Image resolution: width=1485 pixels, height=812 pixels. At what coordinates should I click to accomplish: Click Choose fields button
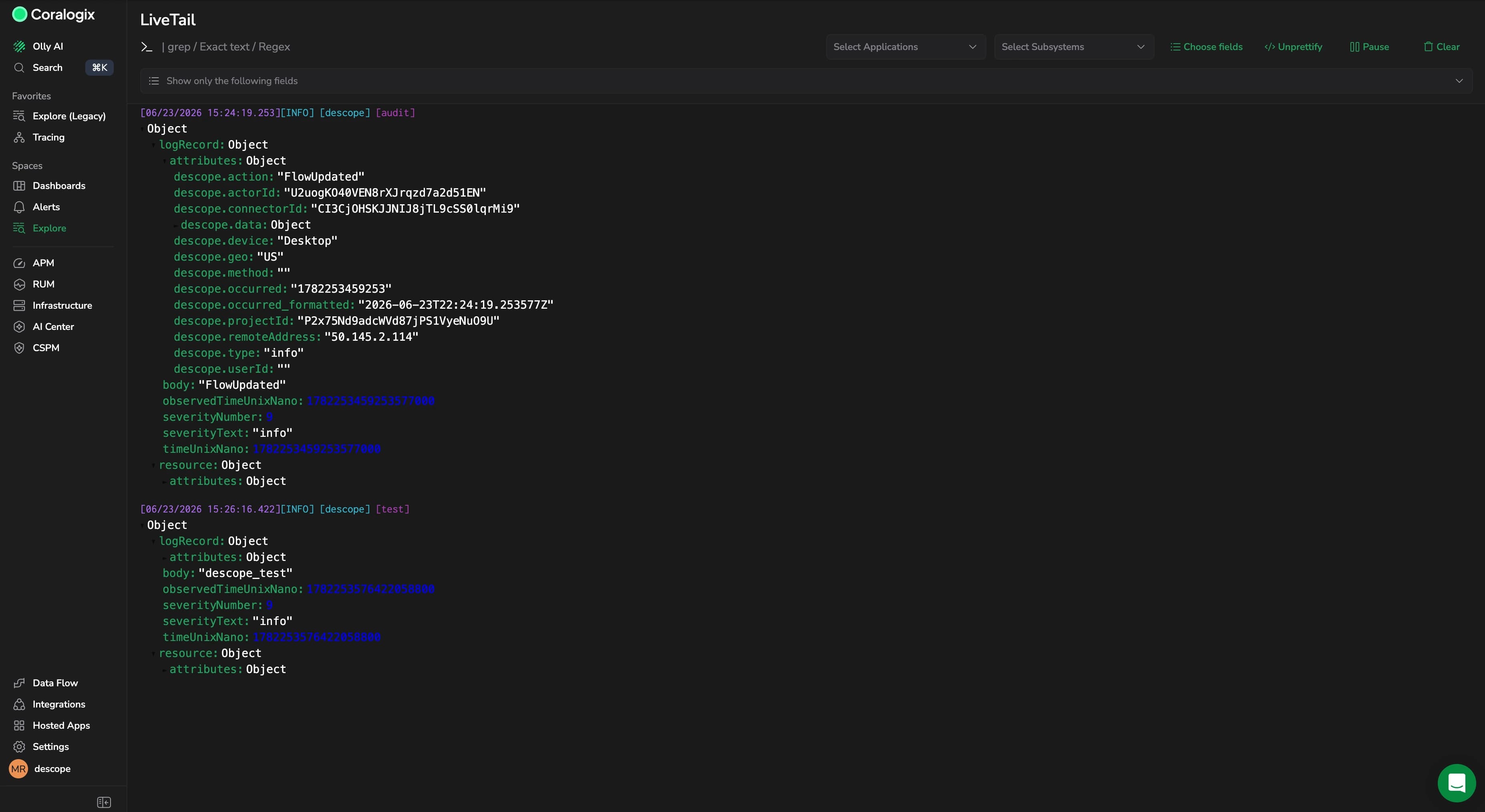[x=1206, y=47]
